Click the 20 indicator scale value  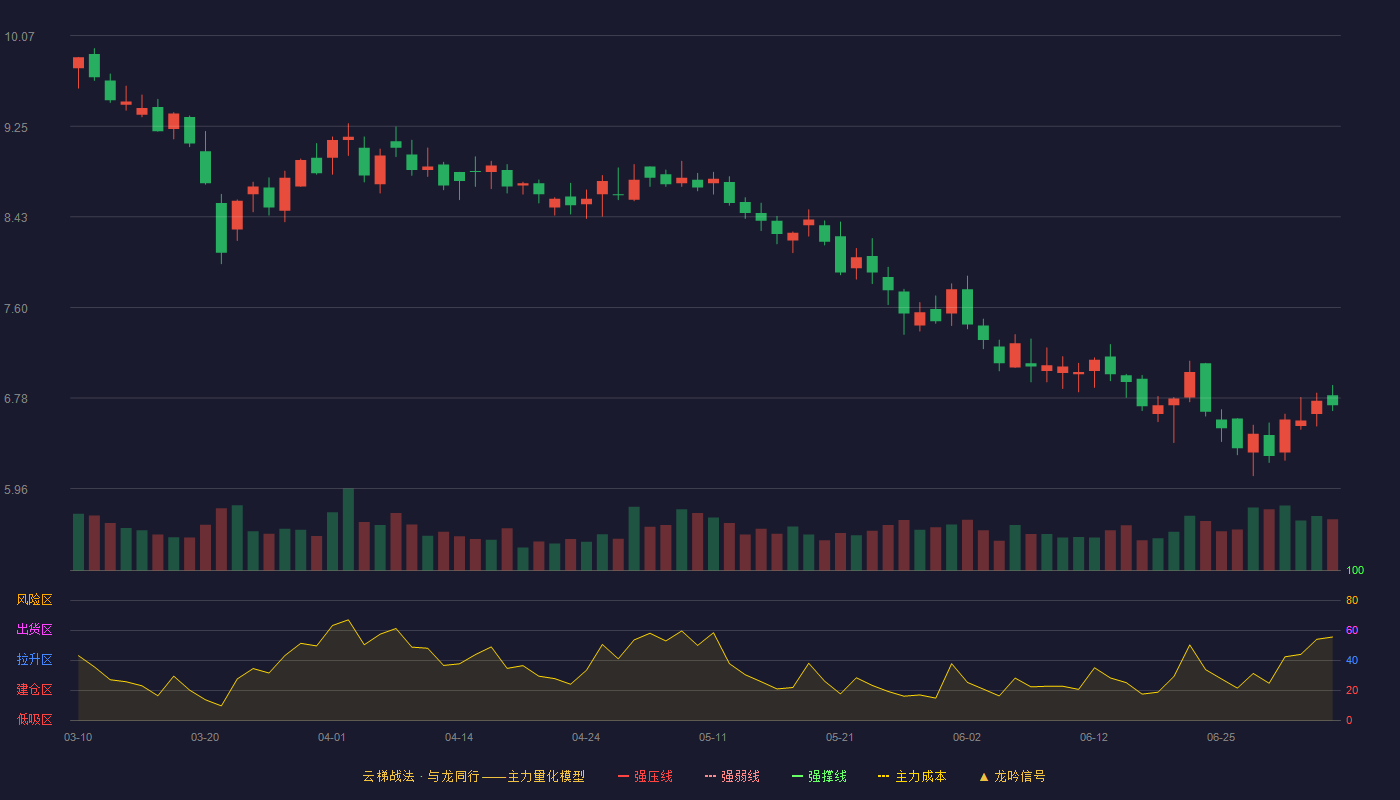1352,690
